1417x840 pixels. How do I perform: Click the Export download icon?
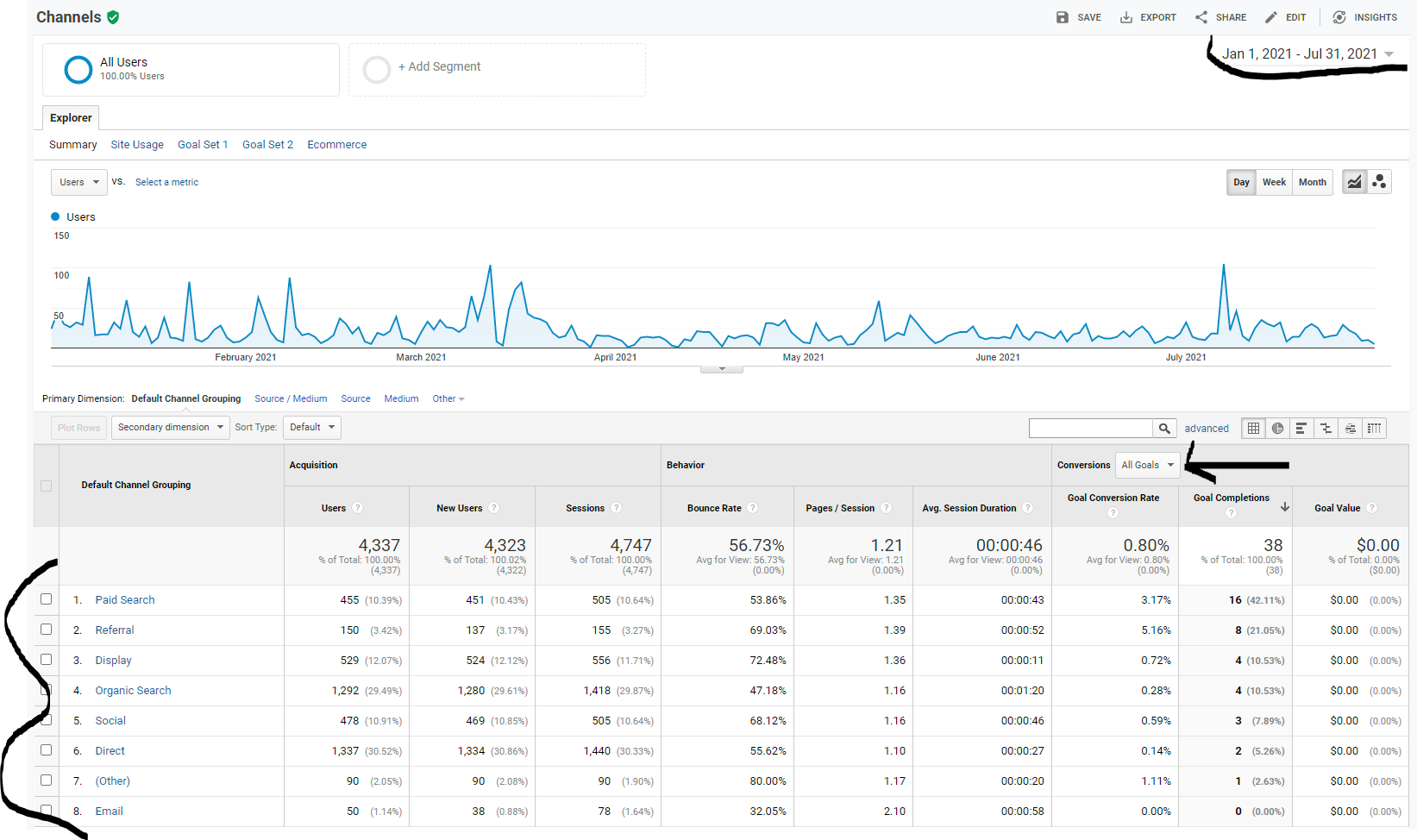point(1126,17)
